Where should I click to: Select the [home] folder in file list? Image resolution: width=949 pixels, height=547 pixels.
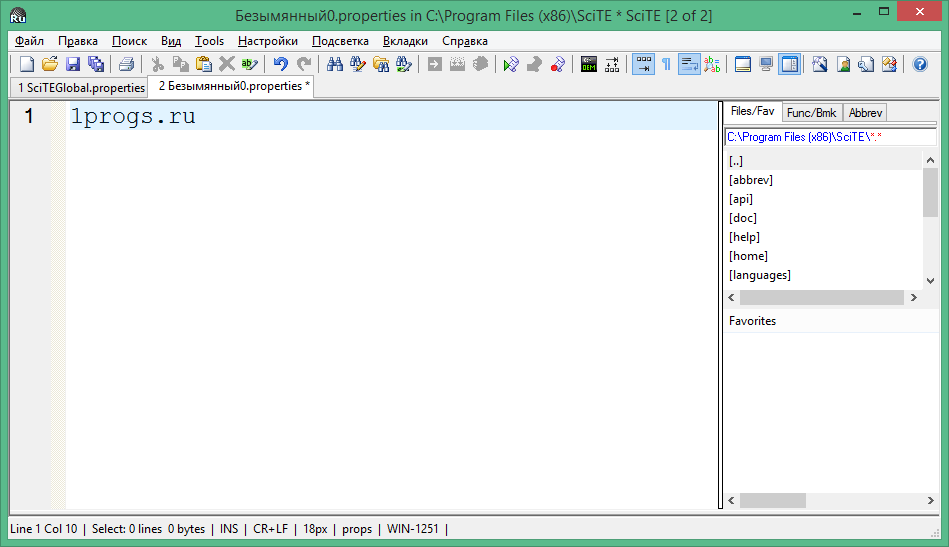(x=824, y=256)
